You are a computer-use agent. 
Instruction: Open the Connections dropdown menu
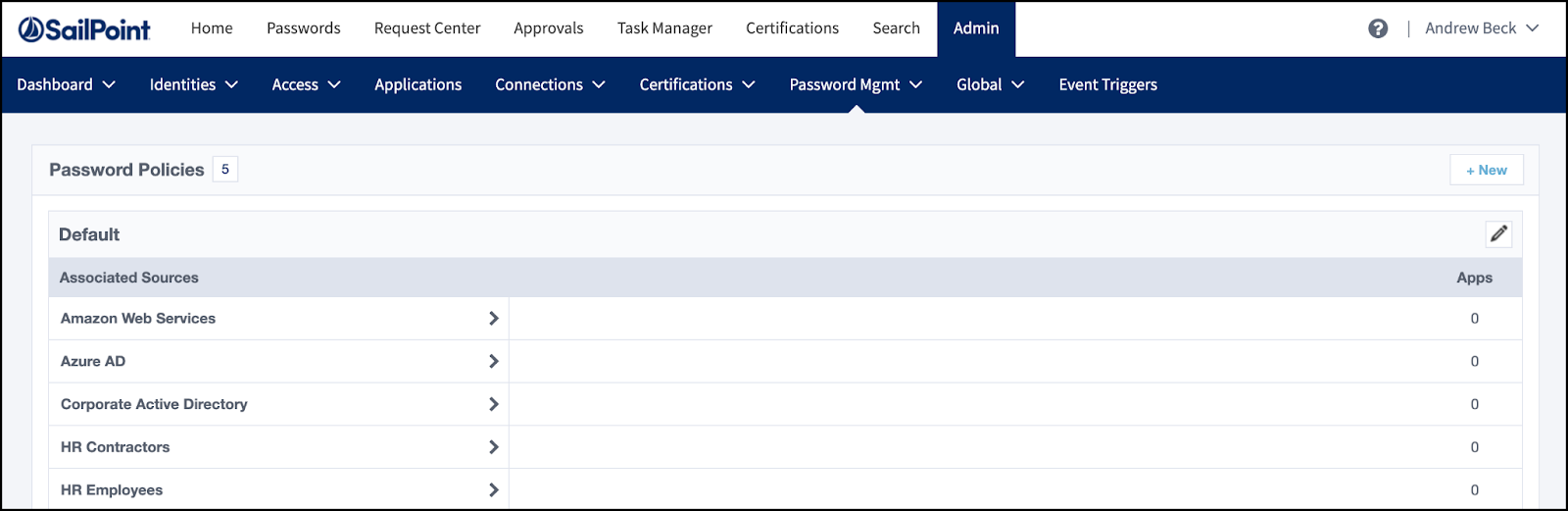(x=550, y=84)
